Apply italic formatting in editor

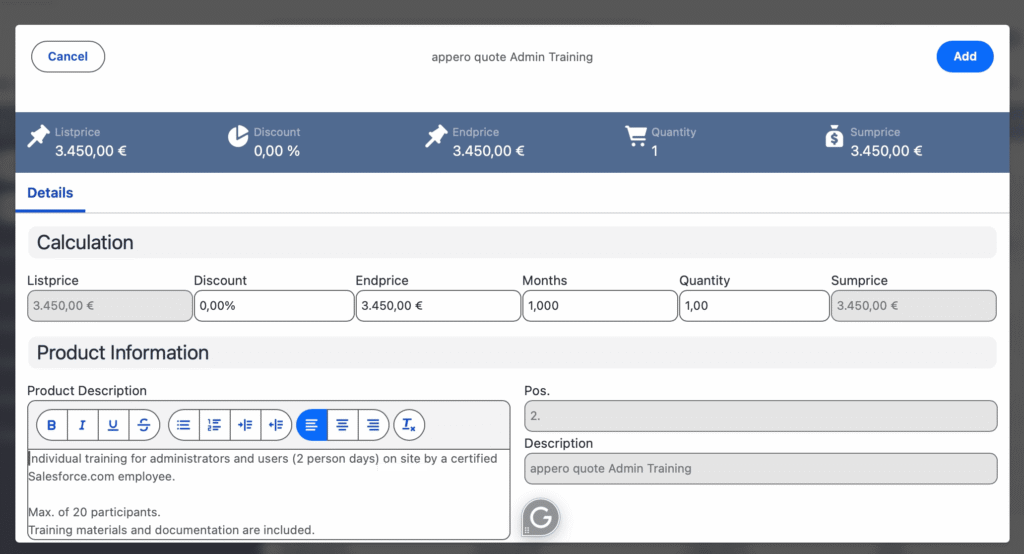click(x=82, y=425)
